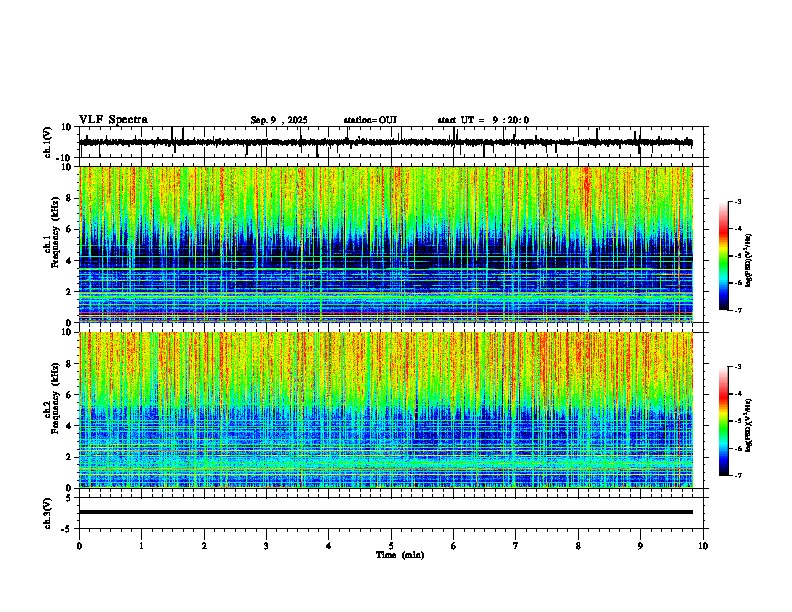Click the "ch.3(V)" axis label
Image resolution: width=792 pixels, height=612 pixels.
tap(48, 514)
